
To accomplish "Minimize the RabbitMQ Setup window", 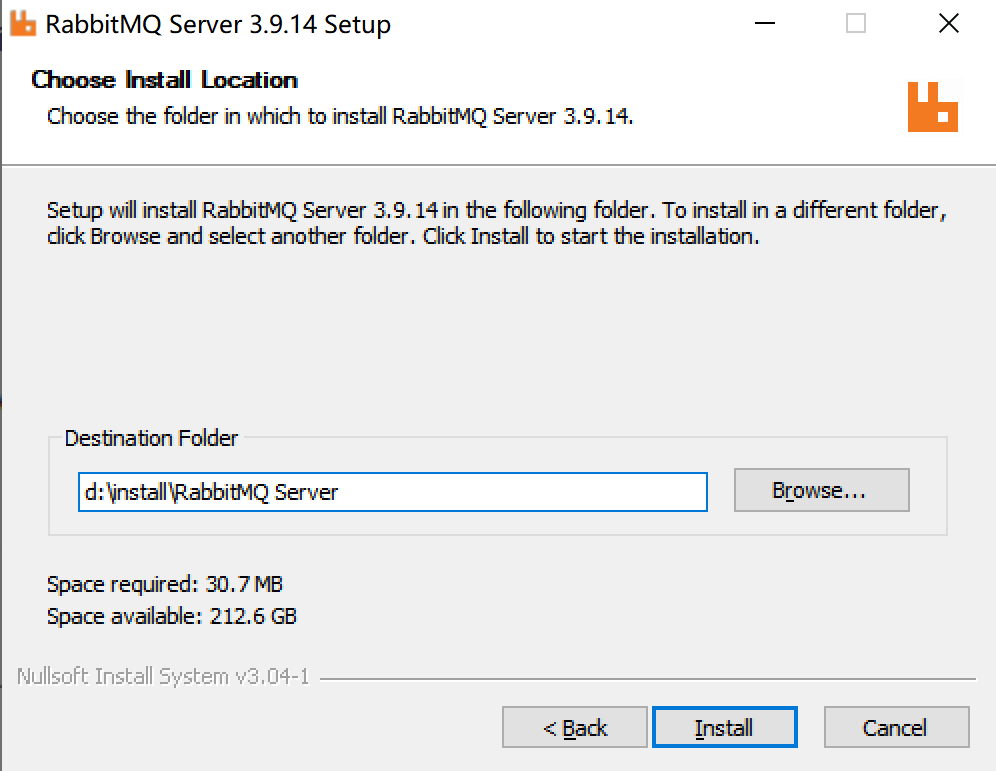I will click(x=765, y=23).
